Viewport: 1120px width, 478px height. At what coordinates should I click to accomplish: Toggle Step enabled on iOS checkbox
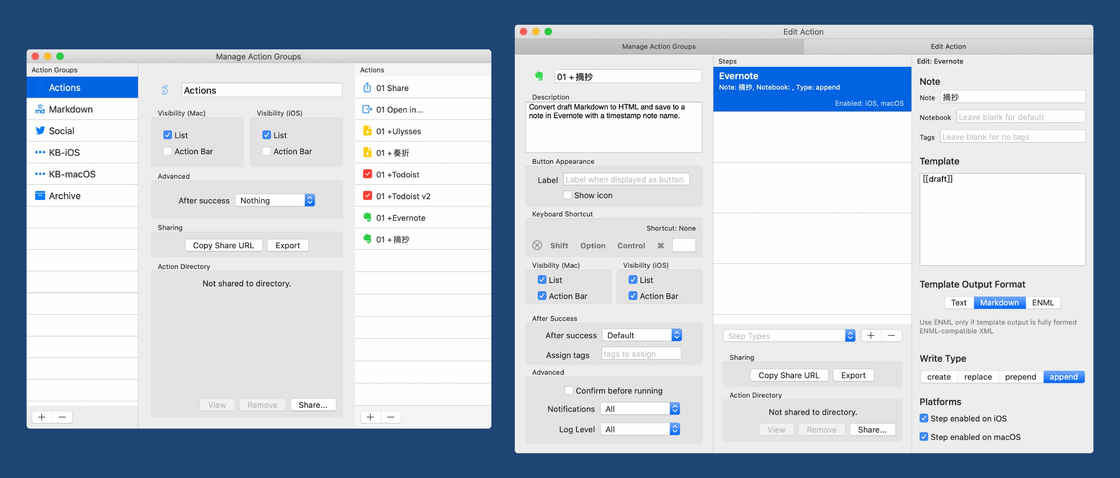[924, 419]
